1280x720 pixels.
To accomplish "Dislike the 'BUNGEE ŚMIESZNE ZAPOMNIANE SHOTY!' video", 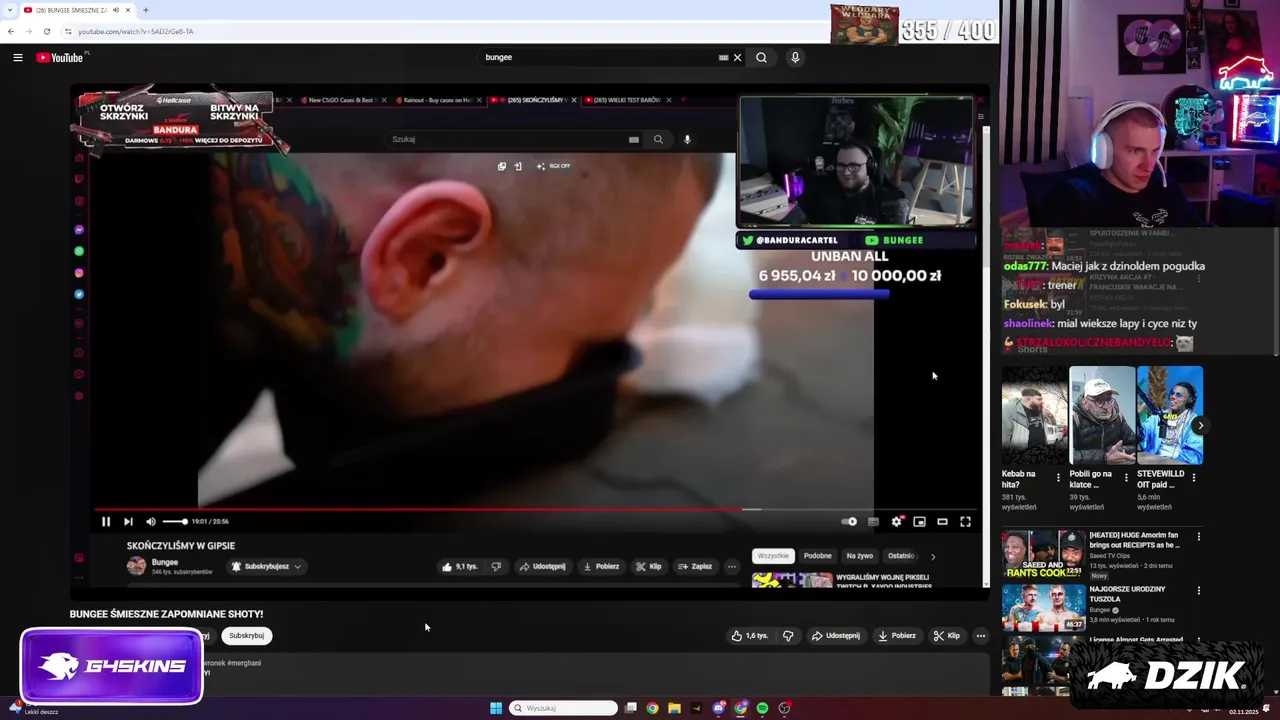I will point(788,636).
